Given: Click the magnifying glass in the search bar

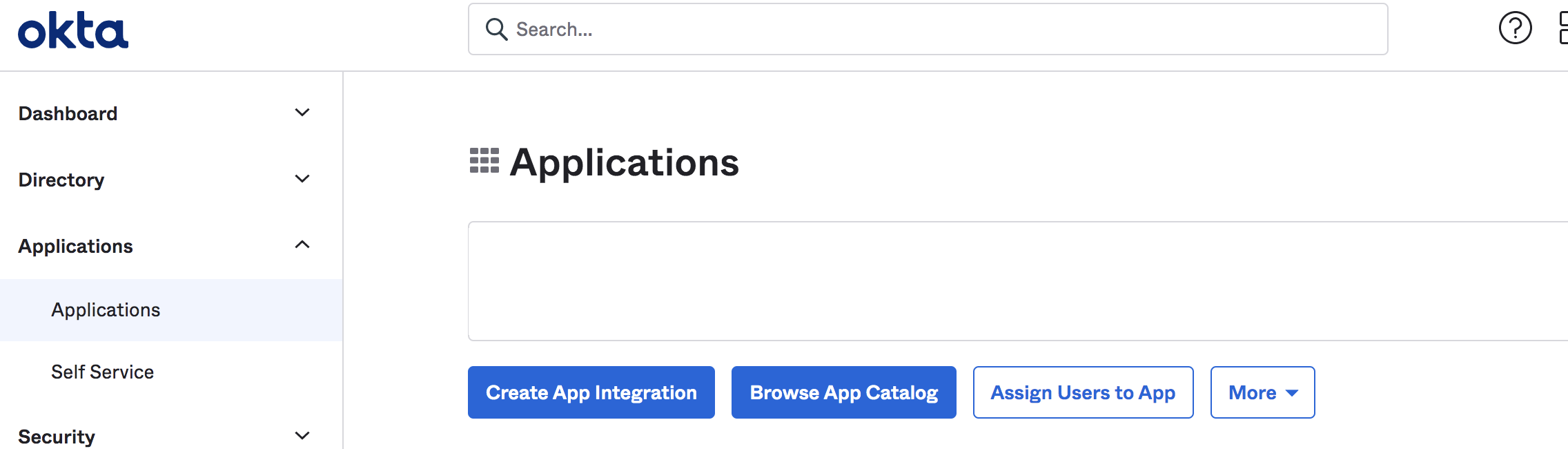Looking at the screenshot, I should tap(496, 29).
